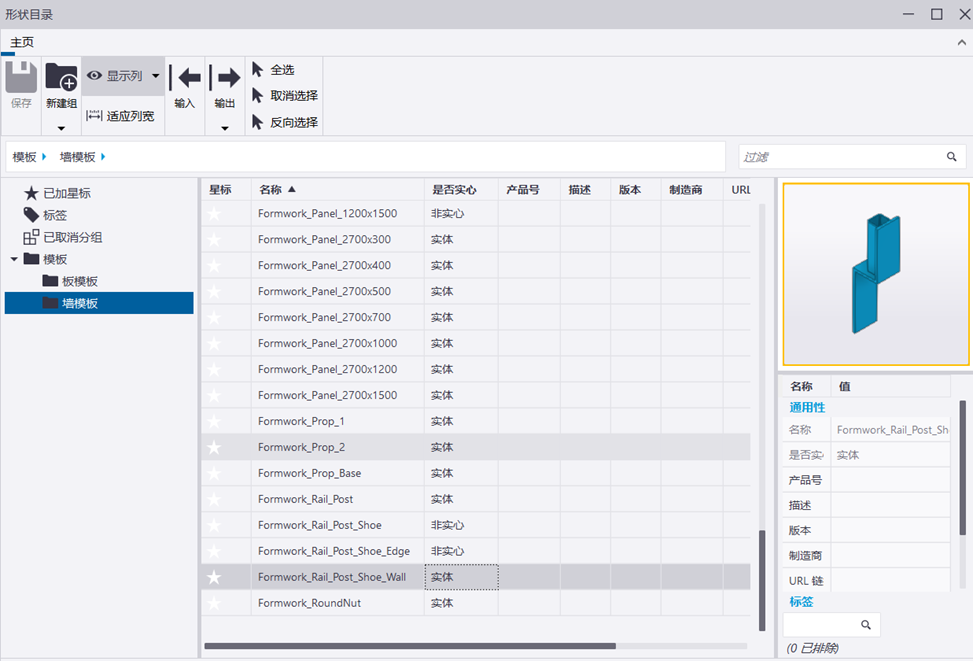Image resolution: width=973 pixels, height=661 pixels.
Task: Select Formwork_Rail_Post_Shoe name cell
Action: [338, 525]
